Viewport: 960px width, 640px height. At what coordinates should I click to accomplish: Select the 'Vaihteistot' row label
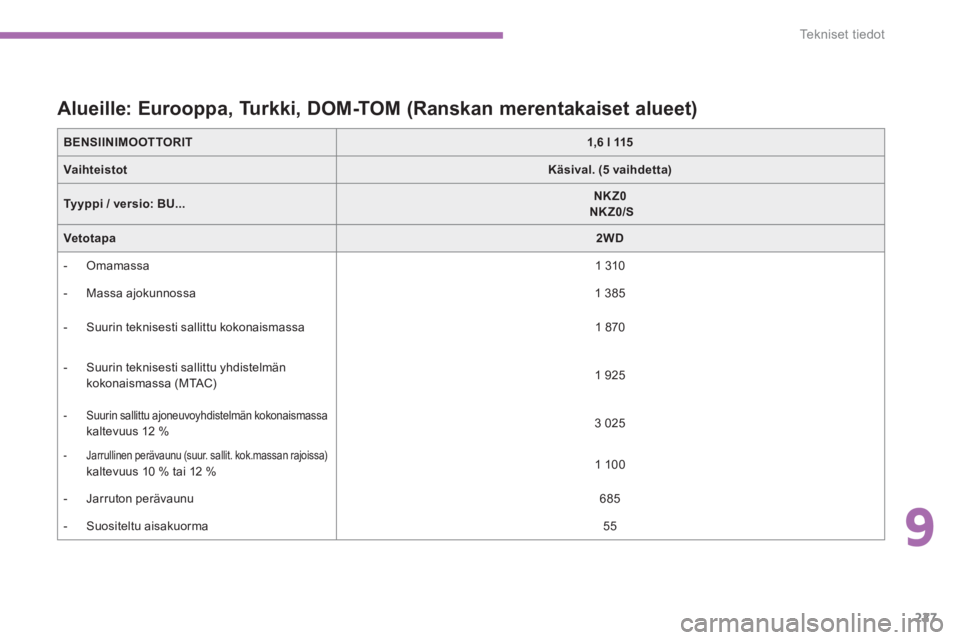click(95, 170)
